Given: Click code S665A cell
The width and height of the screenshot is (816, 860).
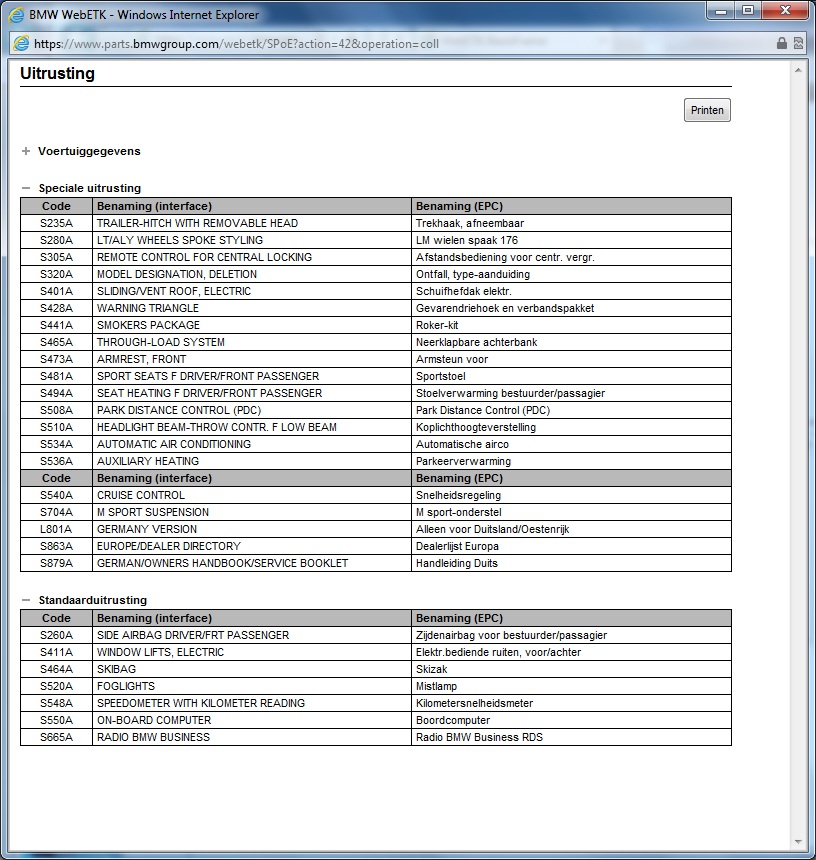Looking at the screenshot, I should (56, 737).
